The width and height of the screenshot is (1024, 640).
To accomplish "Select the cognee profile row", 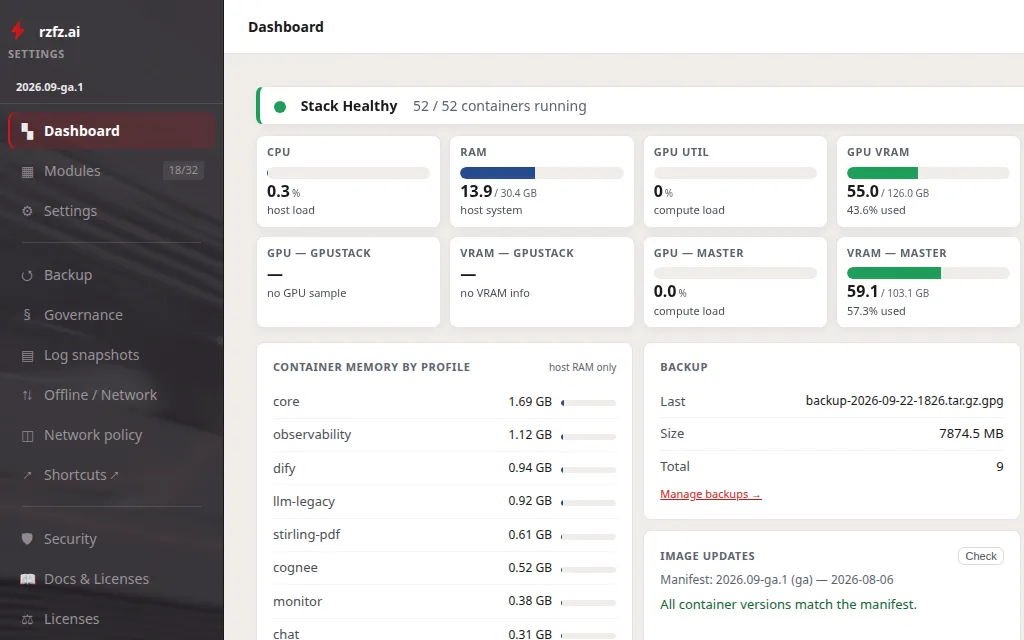I will coord(444,568).
